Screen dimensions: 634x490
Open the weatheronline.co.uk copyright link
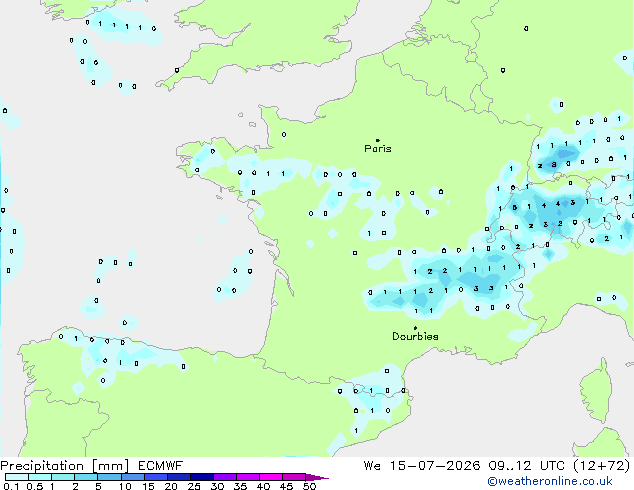pyautogui.click(x=550, y=481)
